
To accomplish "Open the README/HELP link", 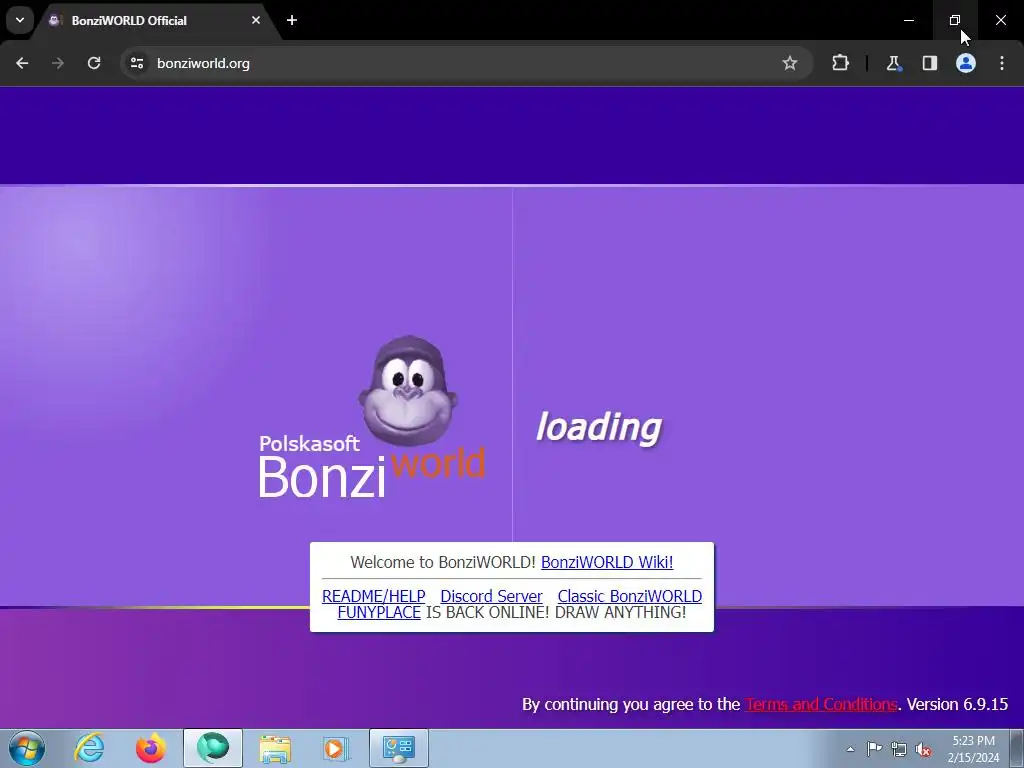I will click(374, 596).
